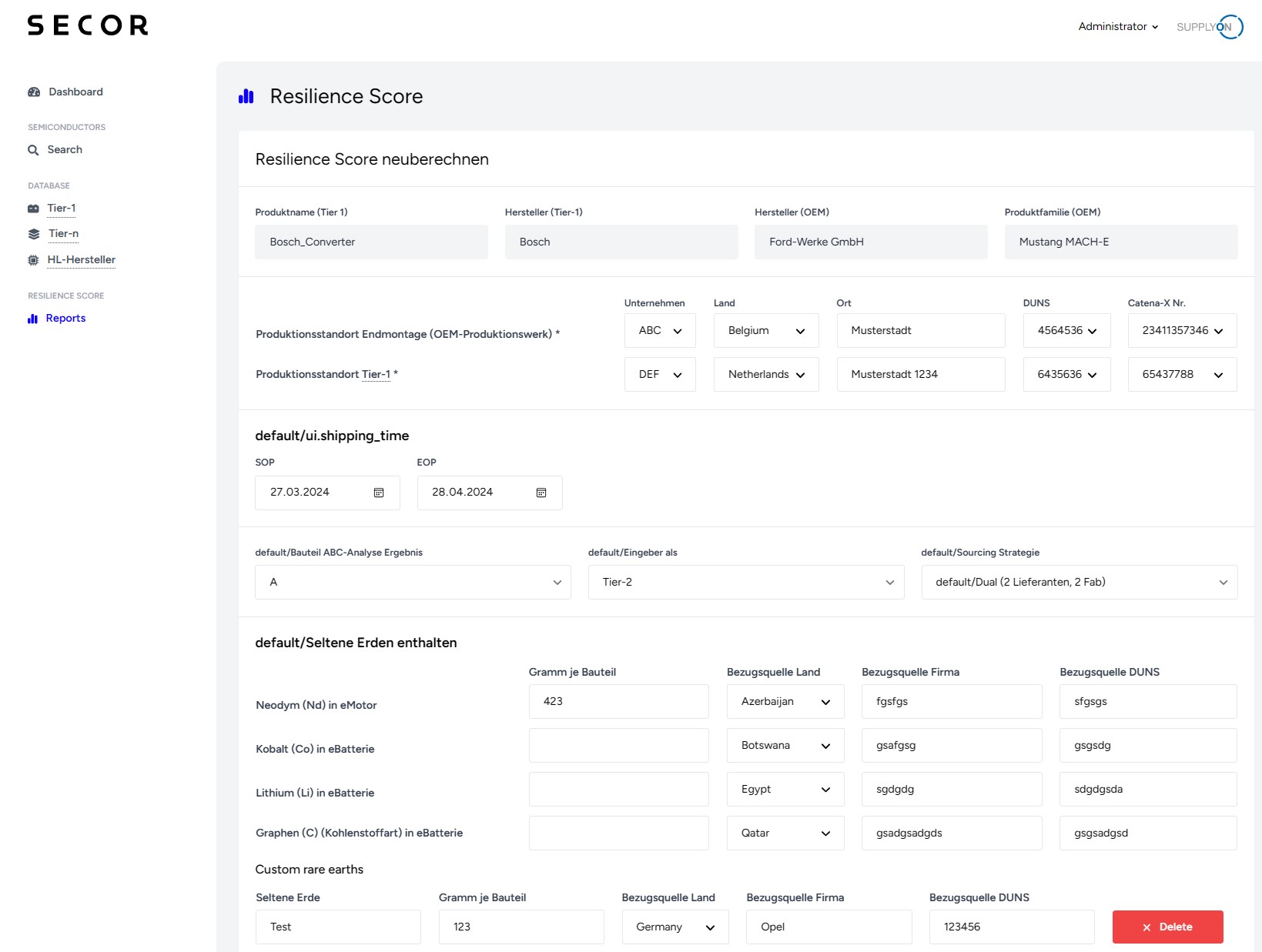Click the EOP date field 28.04.2024
The height and width of the screenshot is (952, 1262).
tap(490, 493)
